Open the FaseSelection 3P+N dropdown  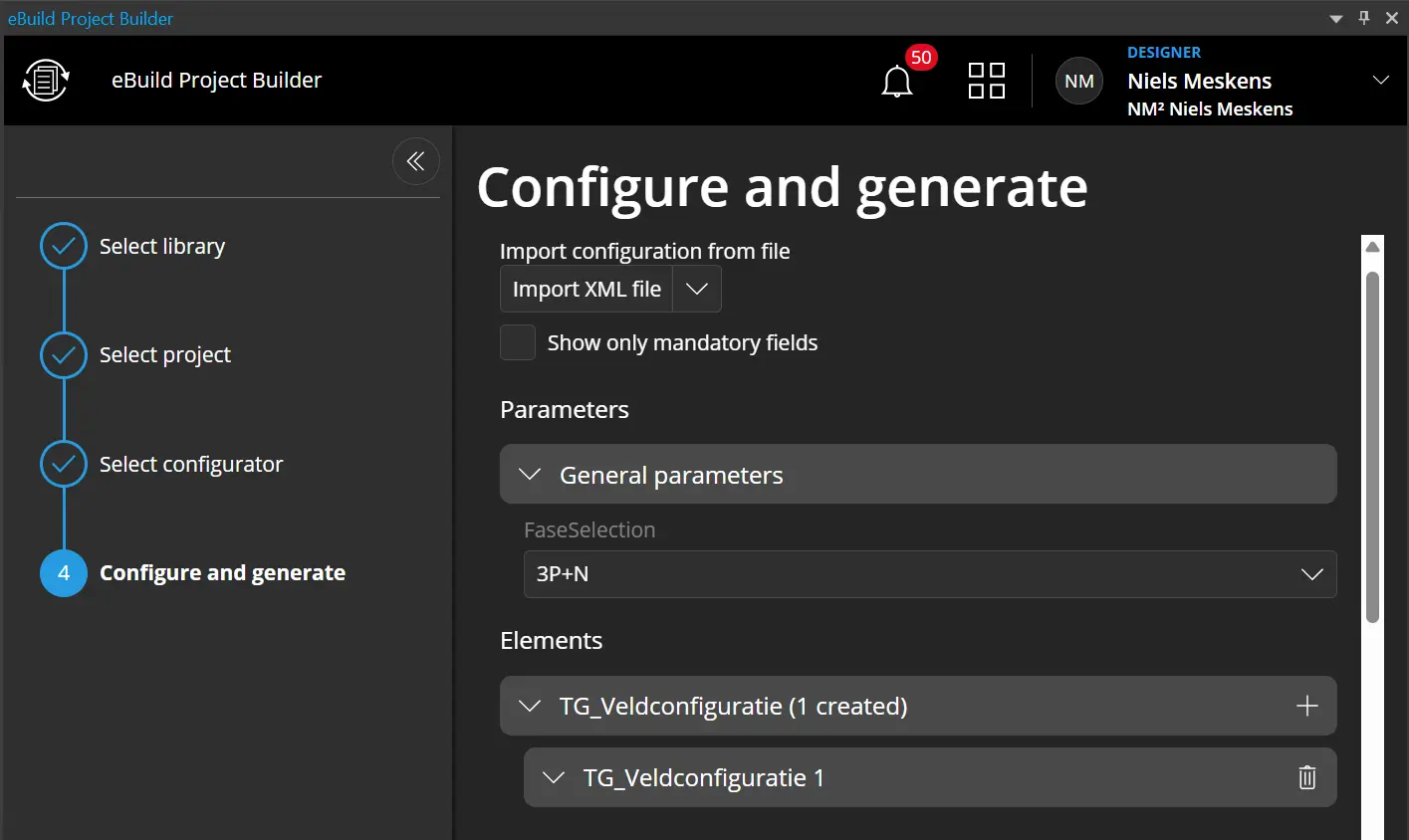click(930, 574)
